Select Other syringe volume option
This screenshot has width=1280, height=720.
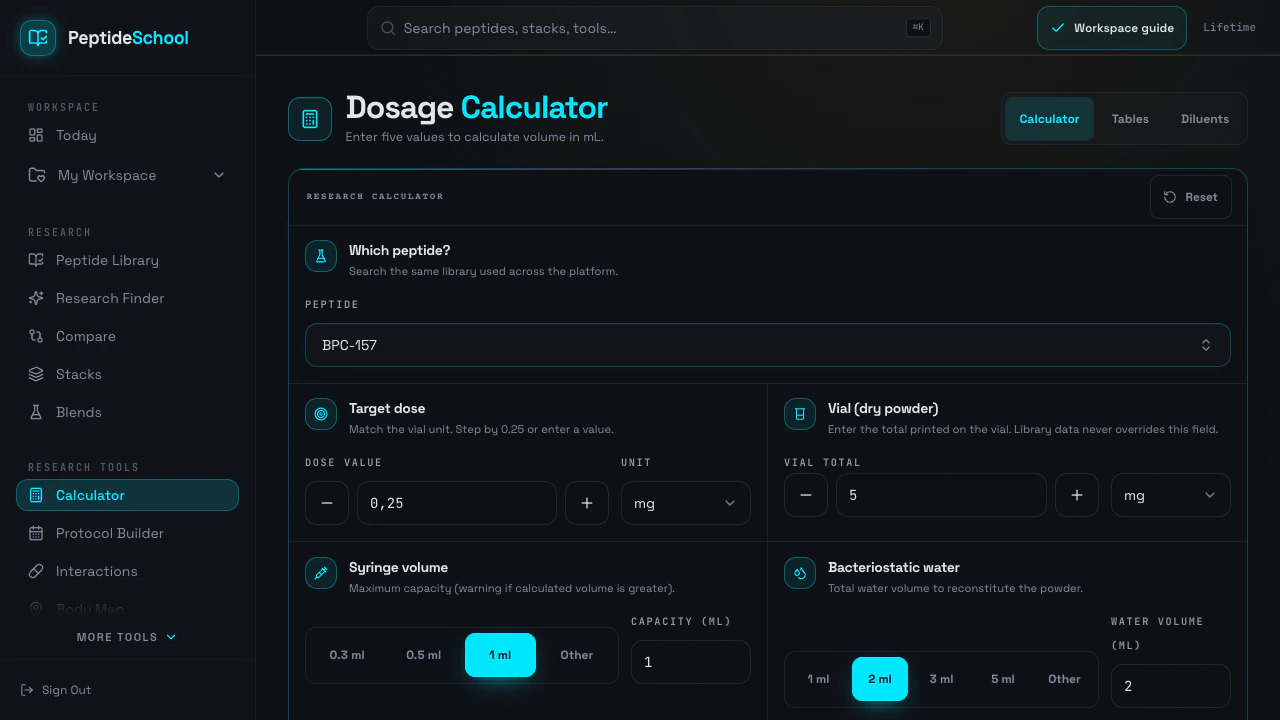point(577,655)
